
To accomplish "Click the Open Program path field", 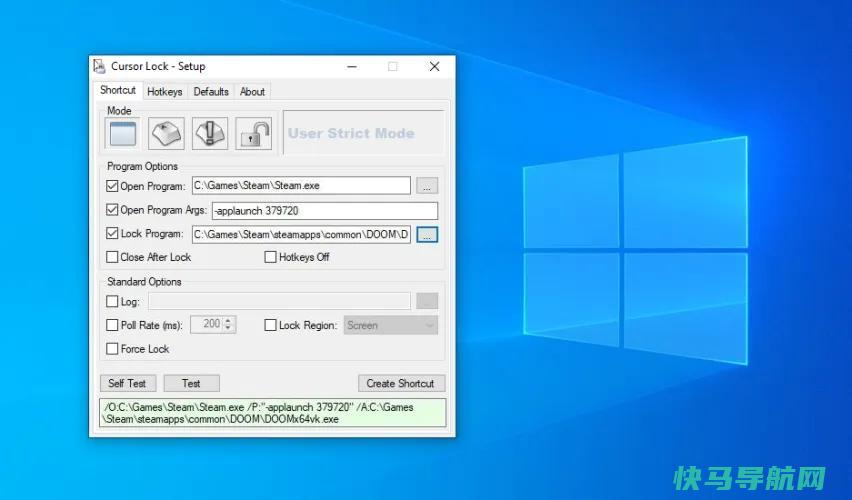I will click(x=301, y=185).
